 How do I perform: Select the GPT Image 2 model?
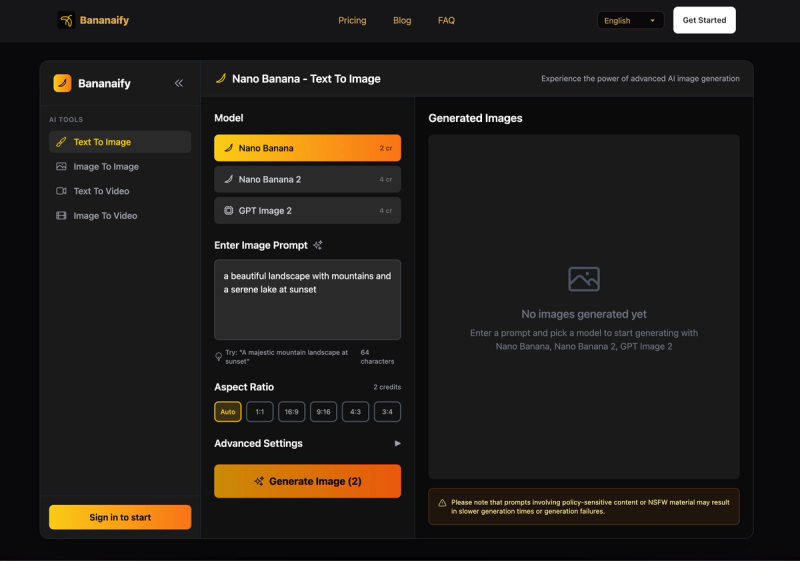(308, 211)
